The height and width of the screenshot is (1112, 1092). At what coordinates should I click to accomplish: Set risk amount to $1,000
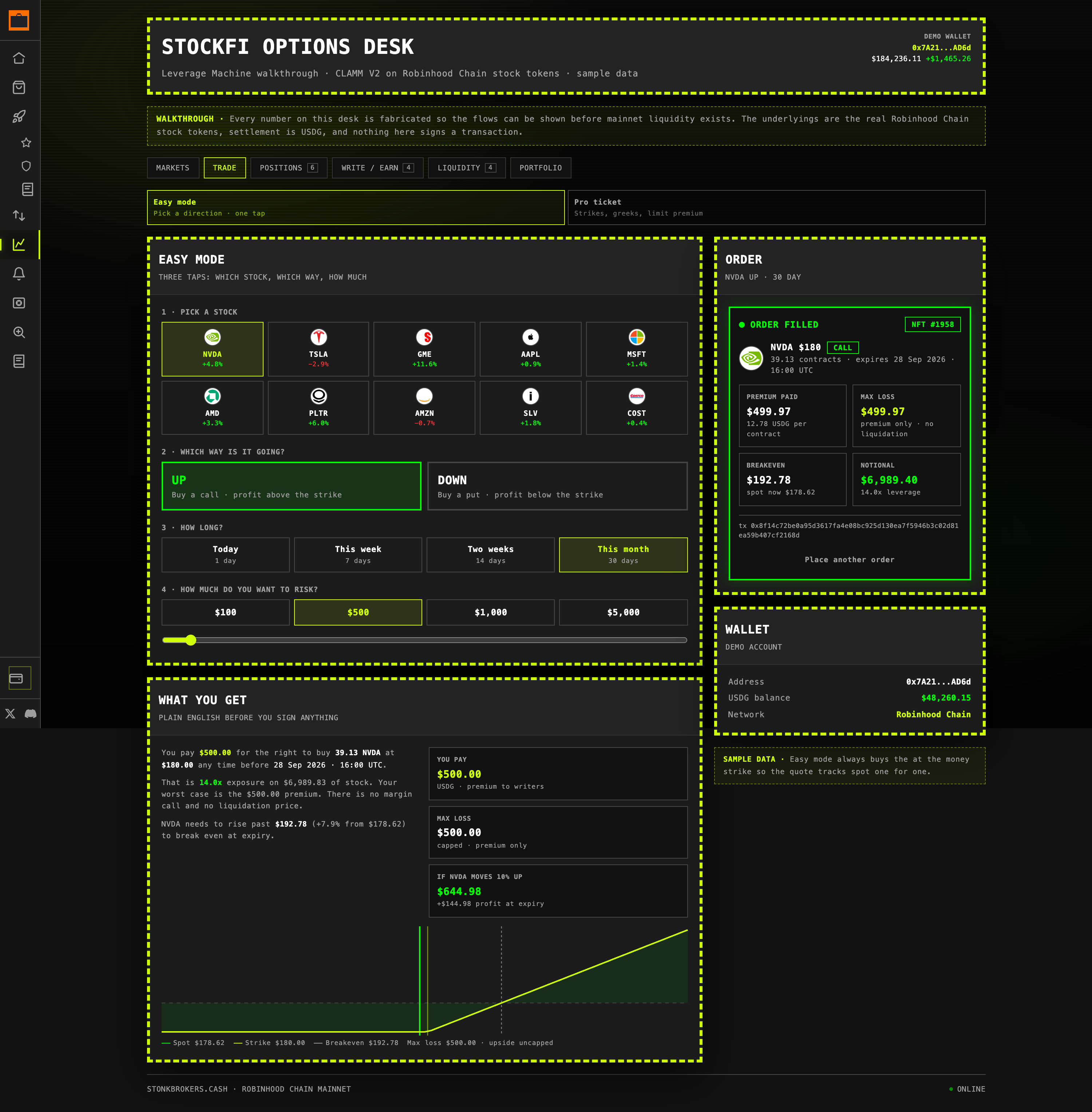click(x=490, y=612)
